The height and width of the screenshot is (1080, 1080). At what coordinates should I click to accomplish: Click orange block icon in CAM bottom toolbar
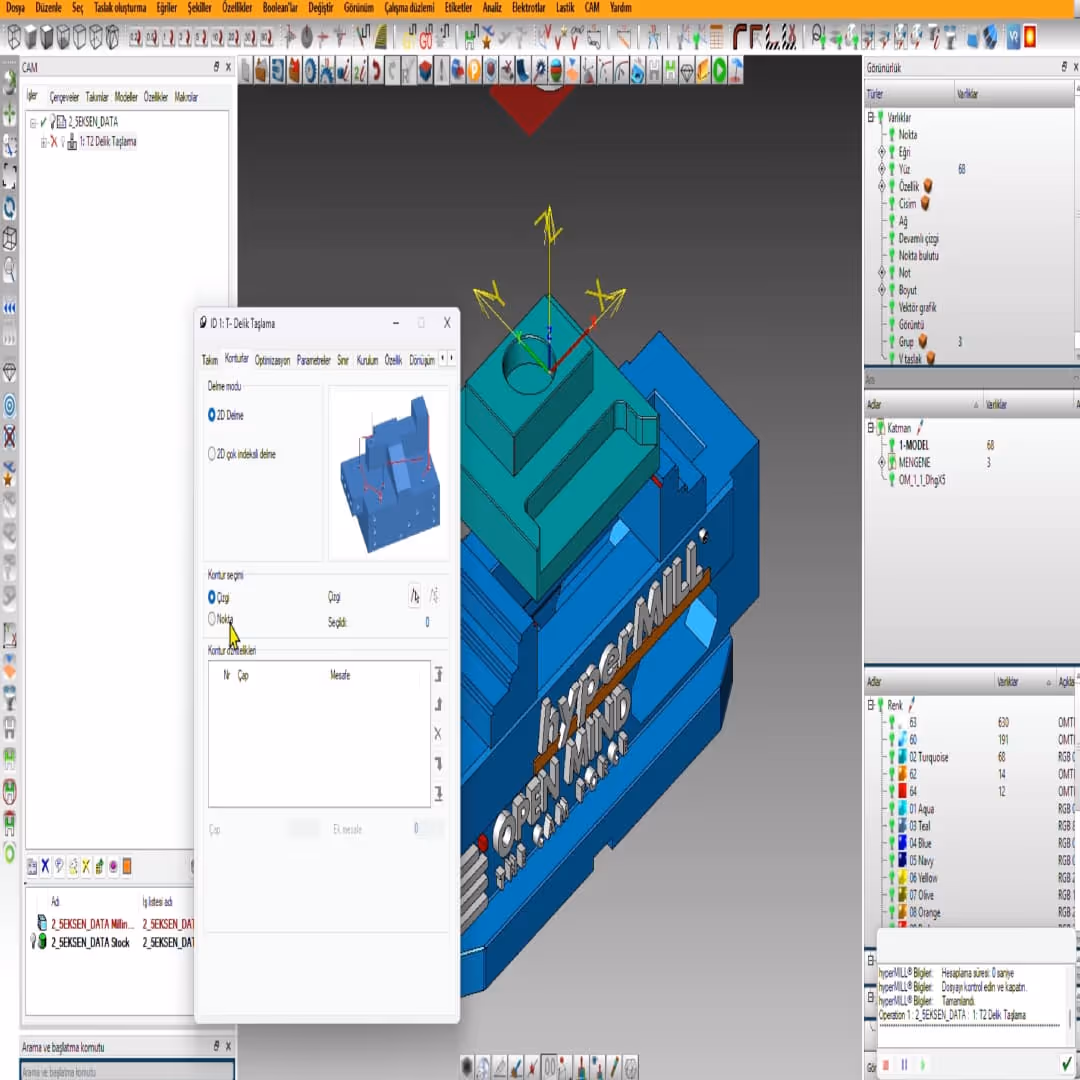tap(127, 866)
